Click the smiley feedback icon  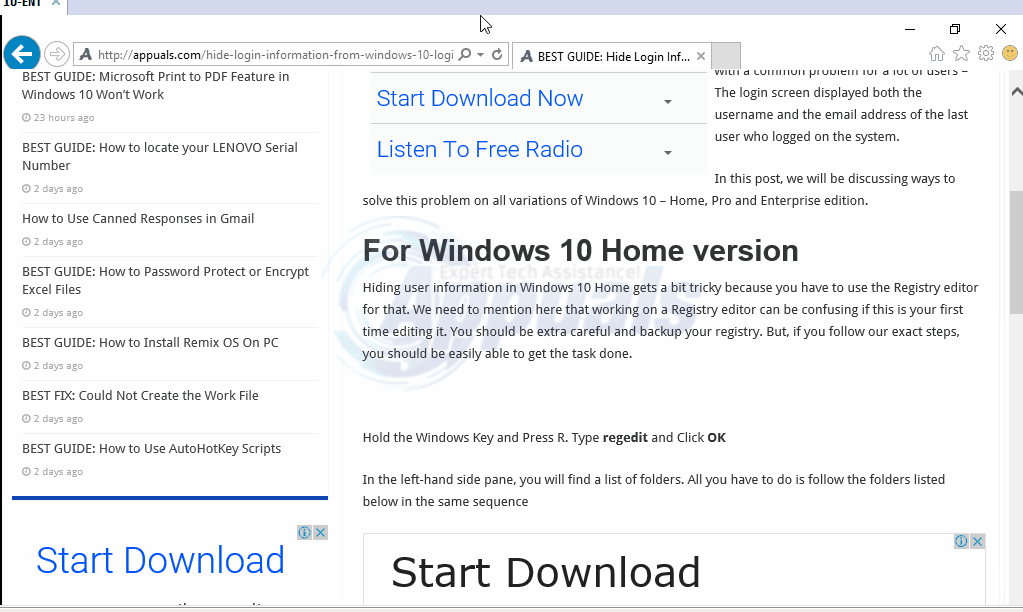coord(1011,55)
